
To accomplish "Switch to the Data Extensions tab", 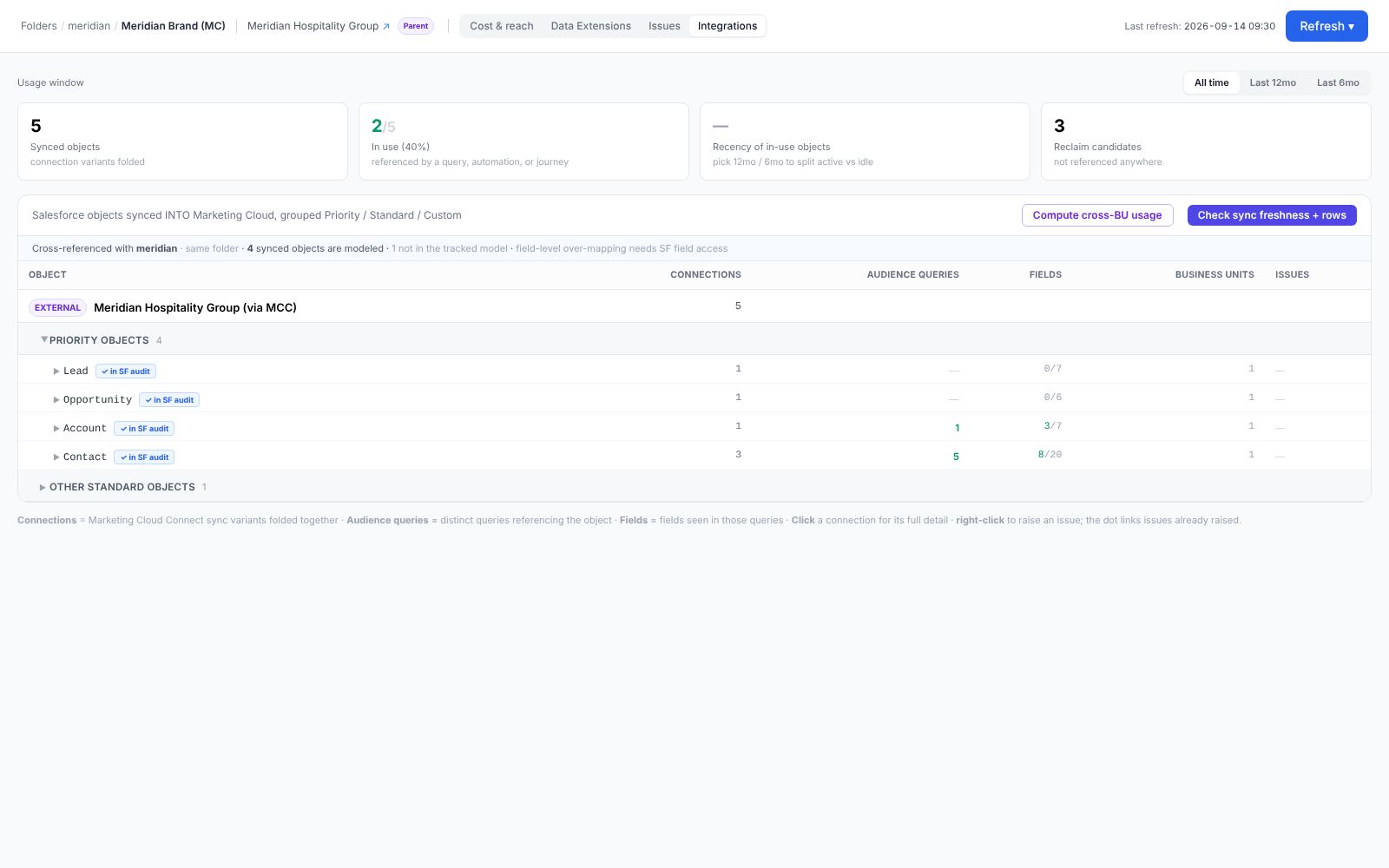I will coord(591,26).
